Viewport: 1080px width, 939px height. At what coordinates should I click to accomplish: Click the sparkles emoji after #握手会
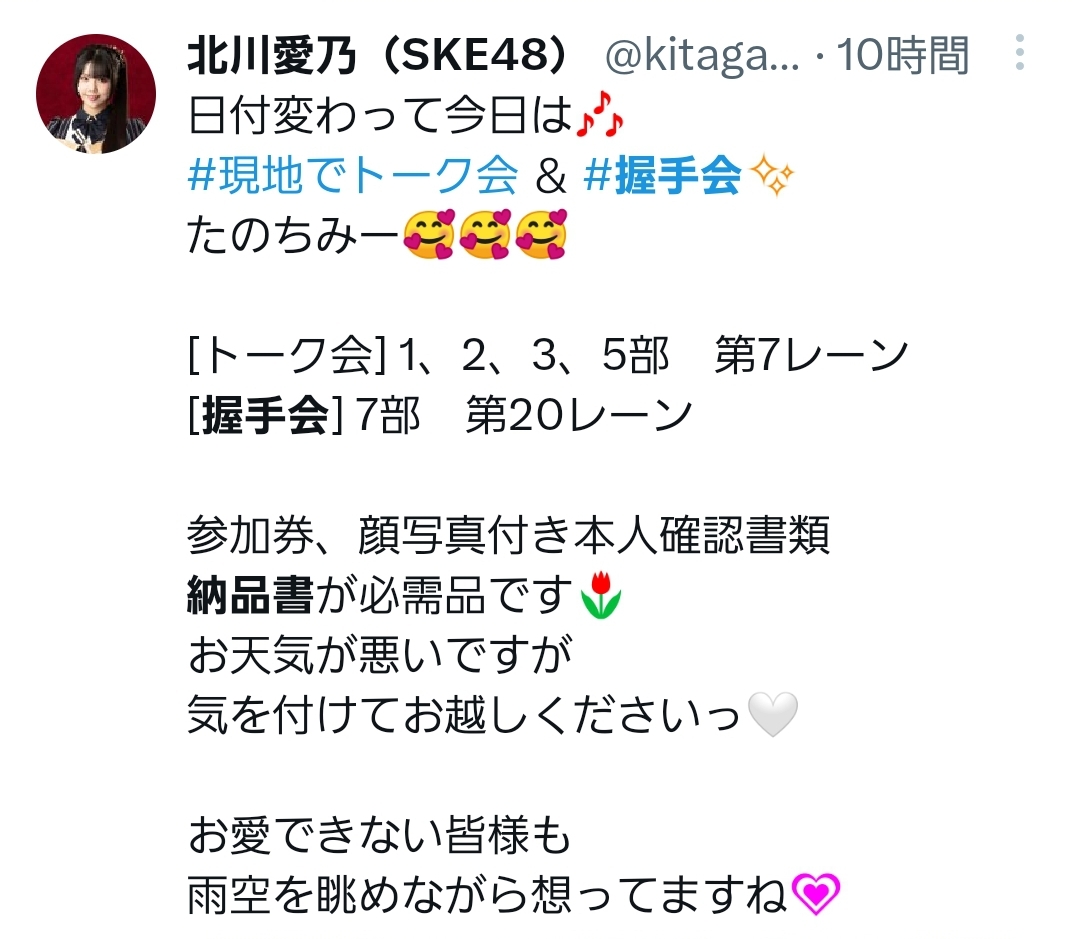click(772, 175)
